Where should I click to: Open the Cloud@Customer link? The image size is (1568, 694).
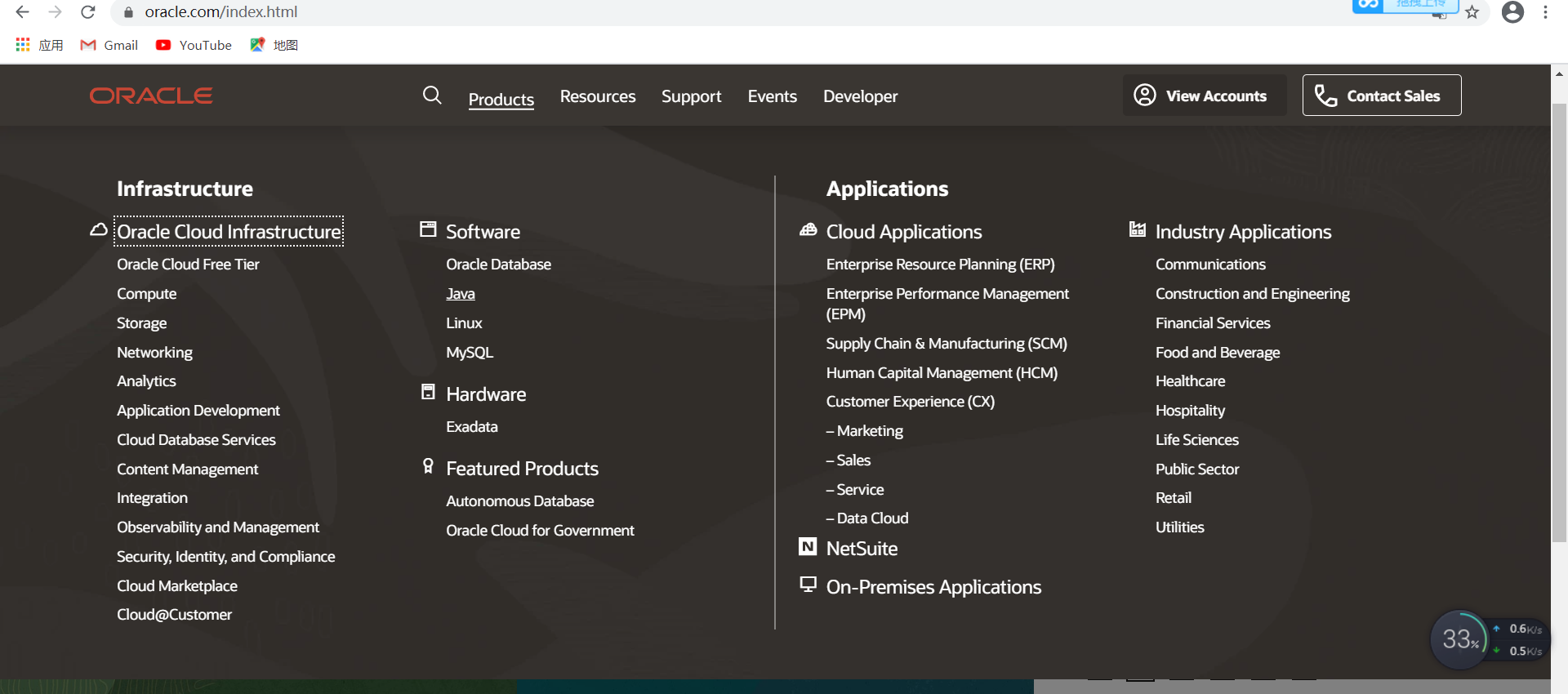point(174,615)
